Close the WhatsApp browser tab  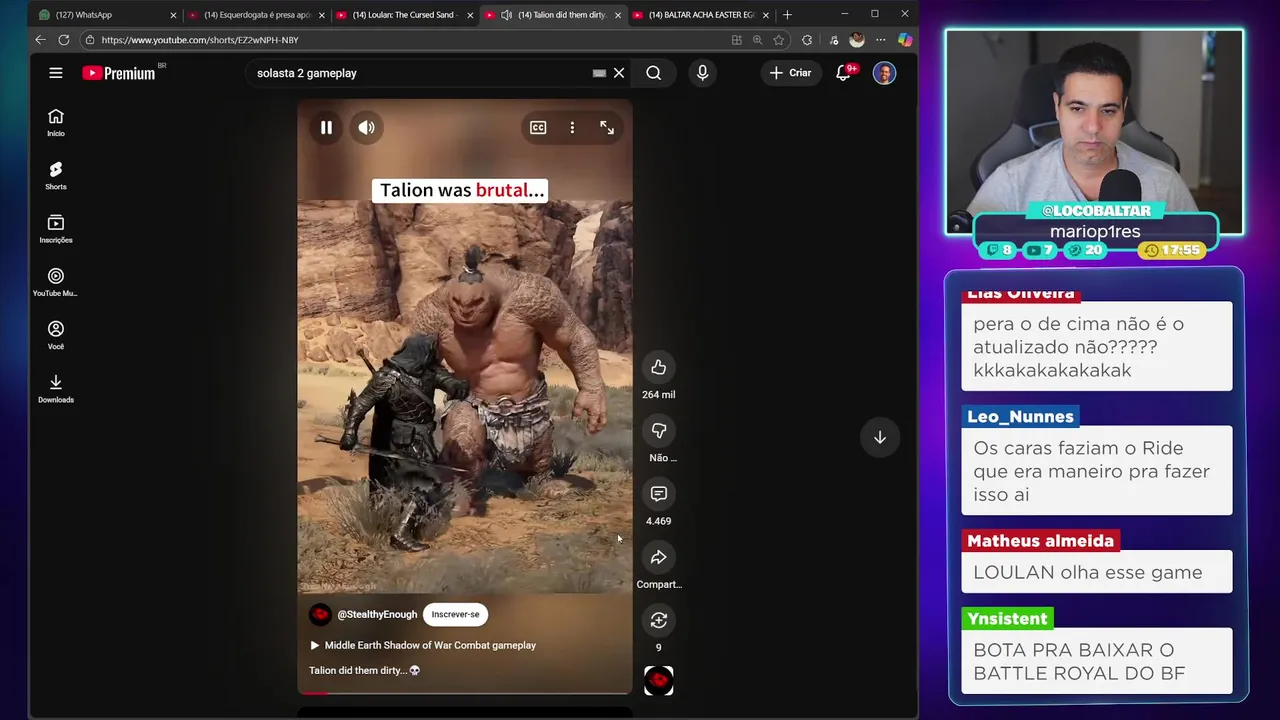(x=173, y=15)
